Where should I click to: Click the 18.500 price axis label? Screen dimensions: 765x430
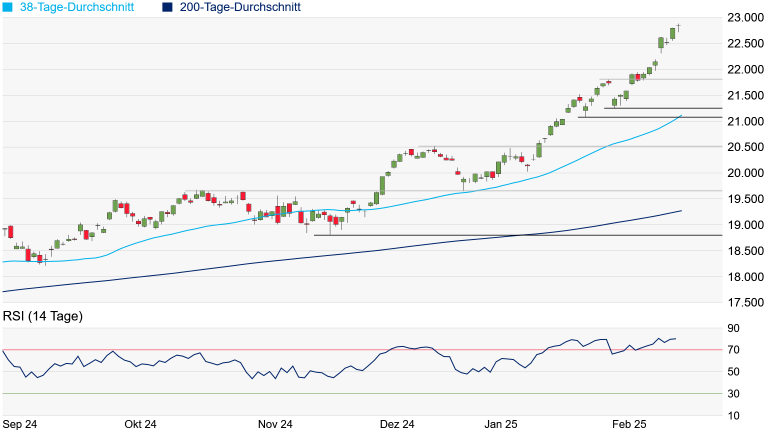(x=744, y=251)
